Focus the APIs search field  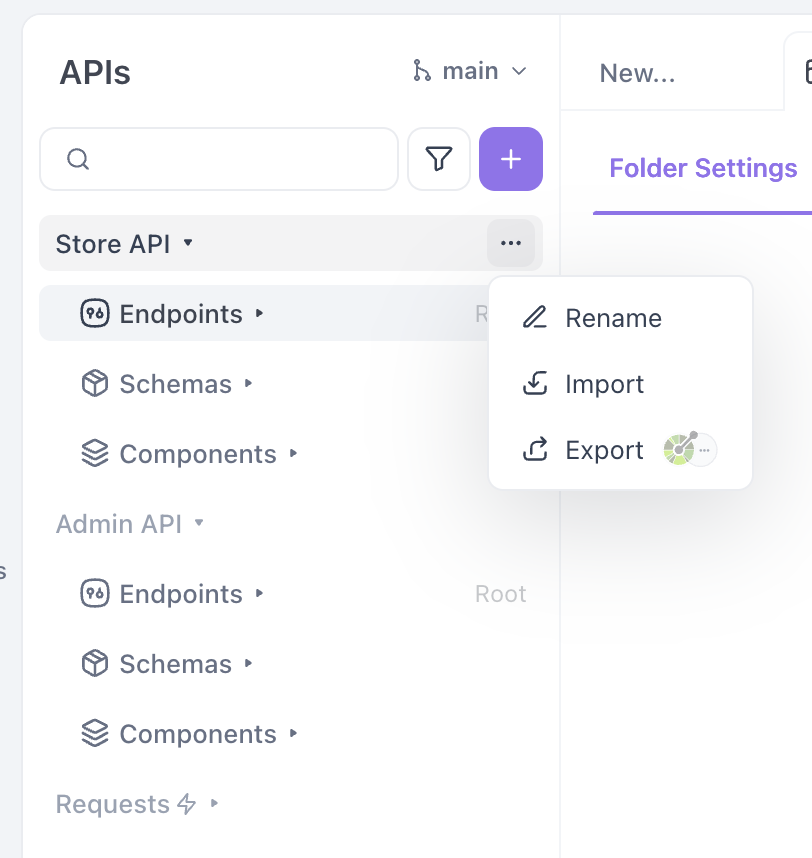point(219,159)
